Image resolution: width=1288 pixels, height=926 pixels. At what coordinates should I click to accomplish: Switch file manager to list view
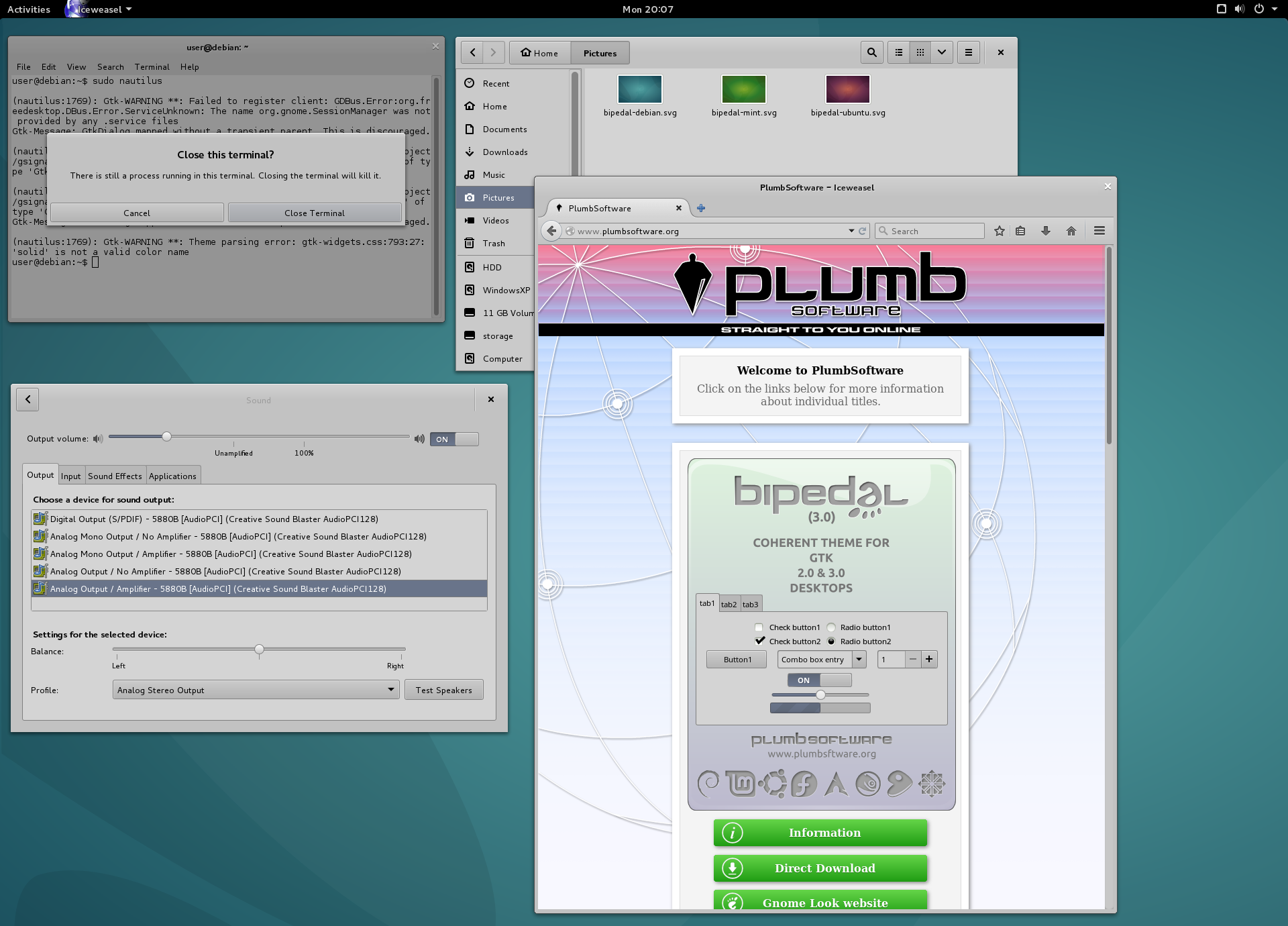[899, 52]
